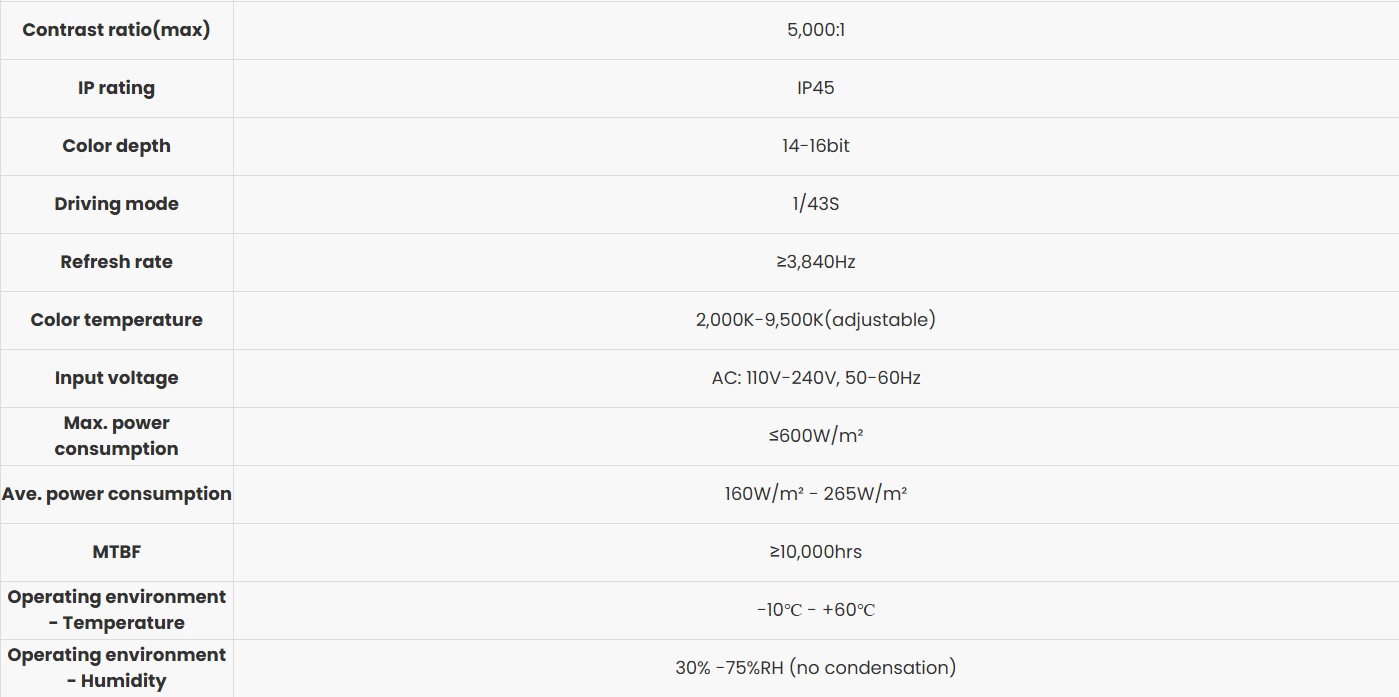
Task: Select the ≥3,840Hz refresh value
Action: [x=816, y=262]
